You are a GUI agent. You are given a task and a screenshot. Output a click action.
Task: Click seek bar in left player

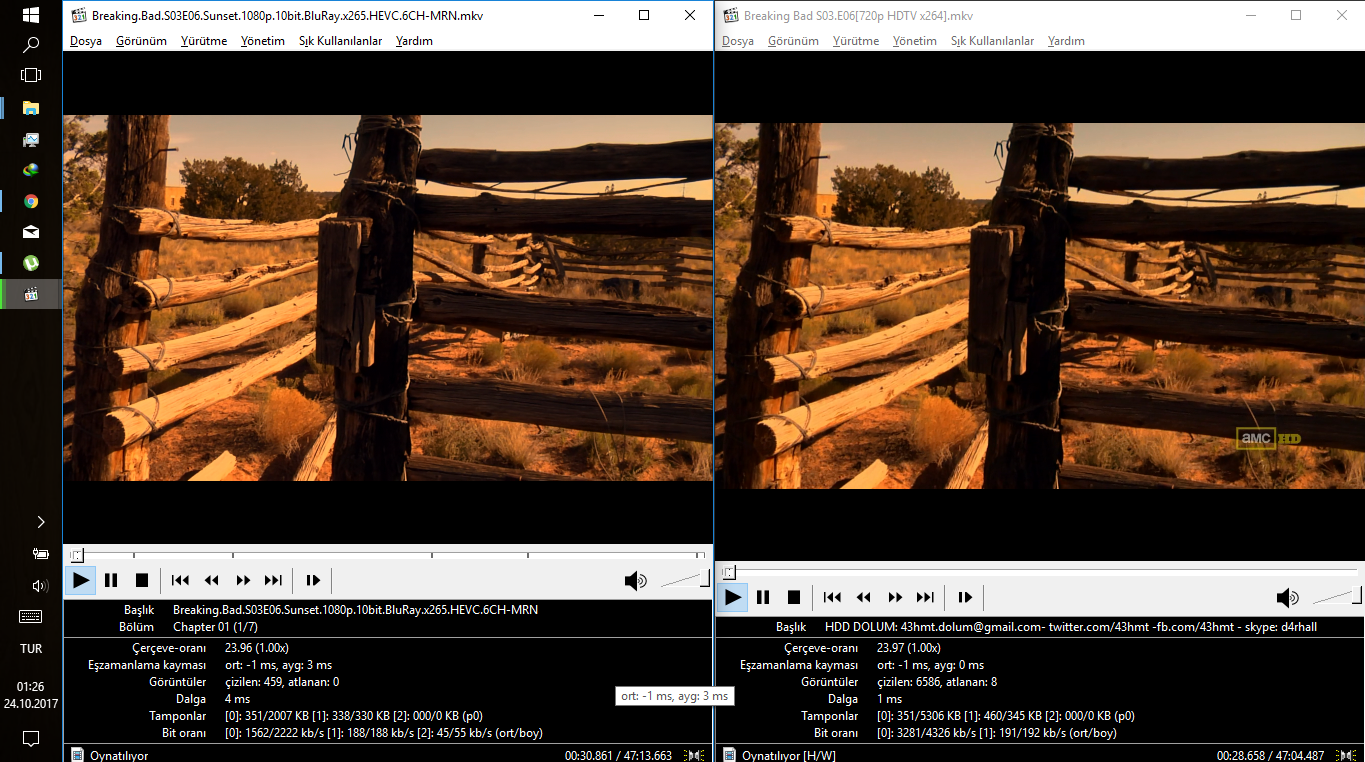388,555
